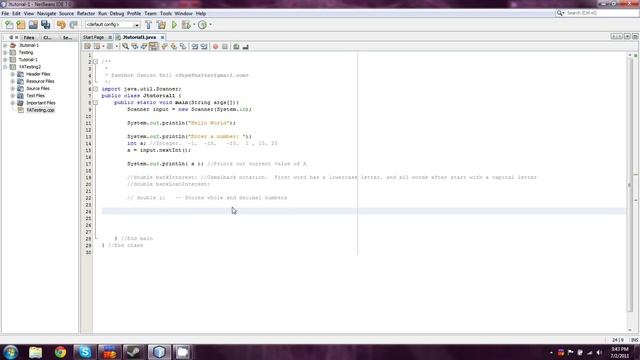This screenshot has height=360, width=640.
Task: Click the Previous Bookmark editor icon
Action: coord(164,47)
